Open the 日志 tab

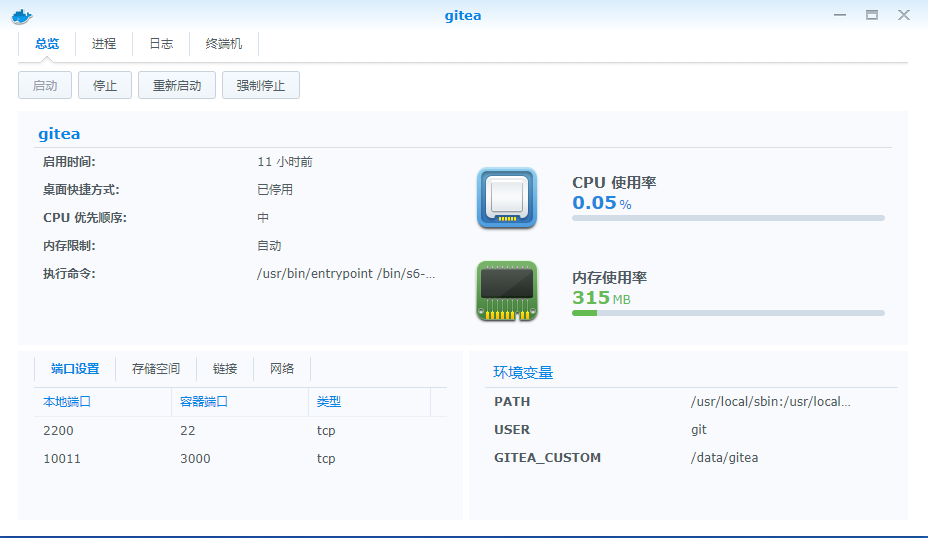pyautogui.click(x=161, y=44)
